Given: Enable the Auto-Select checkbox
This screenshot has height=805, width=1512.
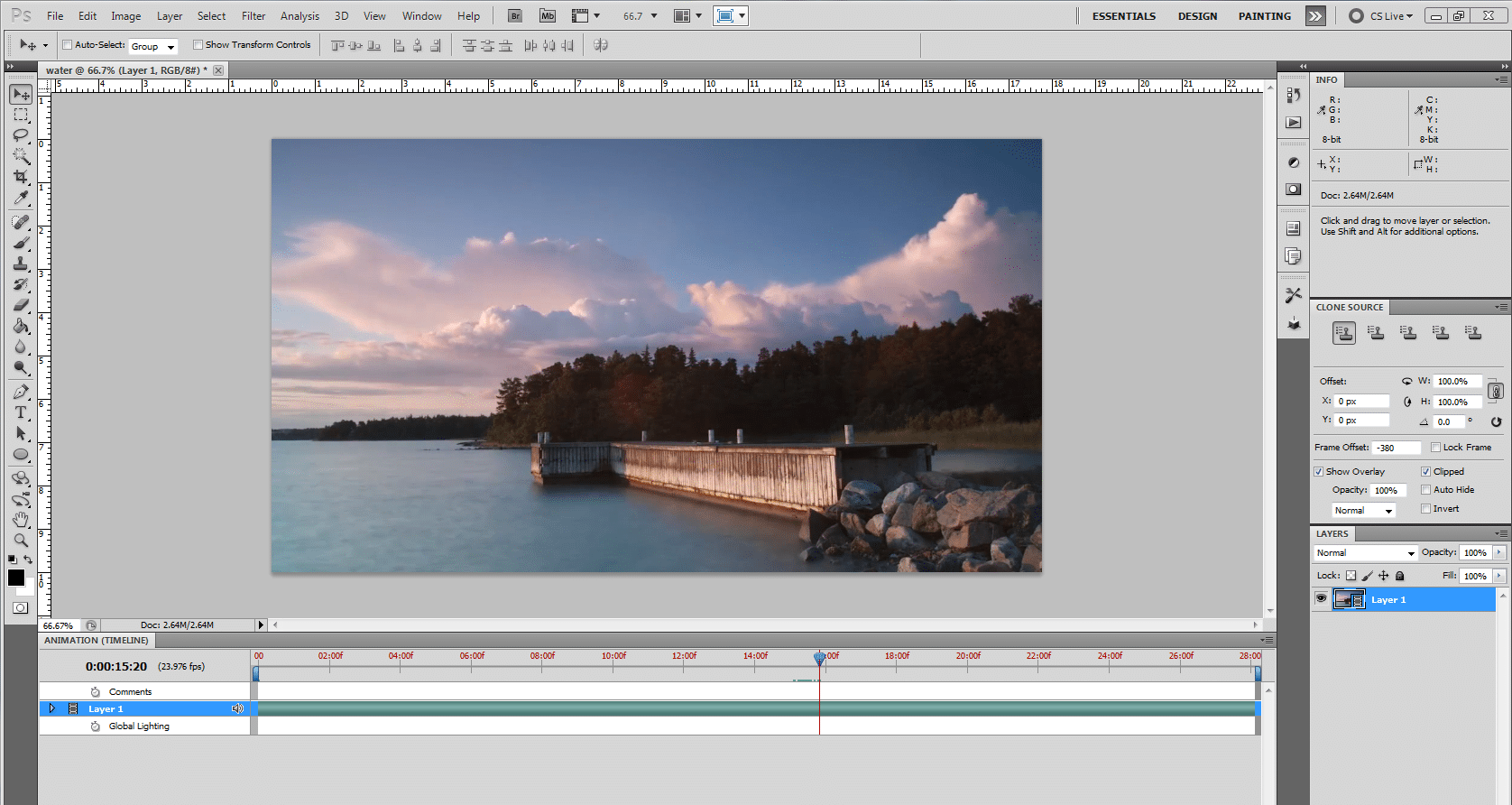Looking at the screenshot, I should coord(67,45).
